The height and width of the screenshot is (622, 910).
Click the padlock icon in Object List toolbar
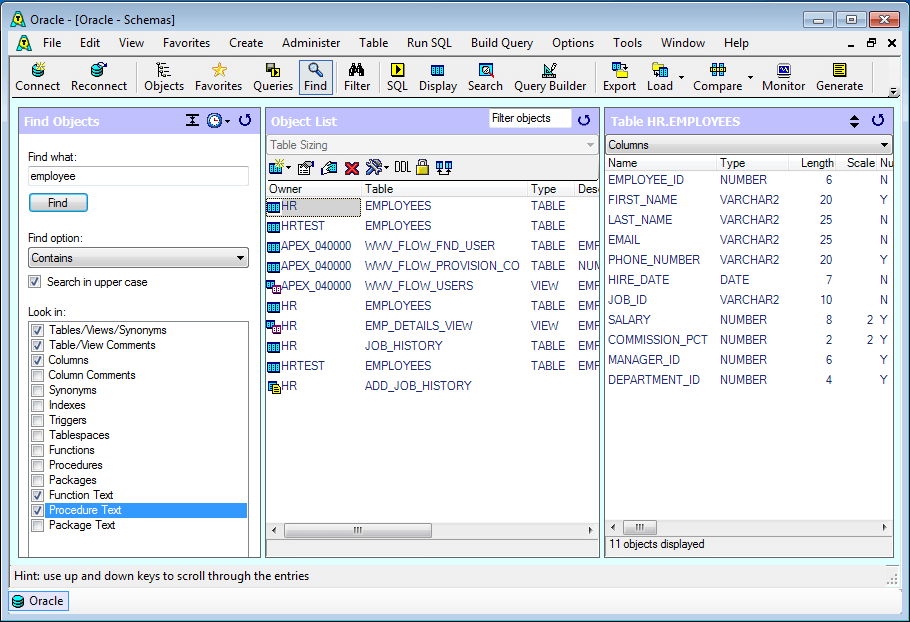(422, 168)
